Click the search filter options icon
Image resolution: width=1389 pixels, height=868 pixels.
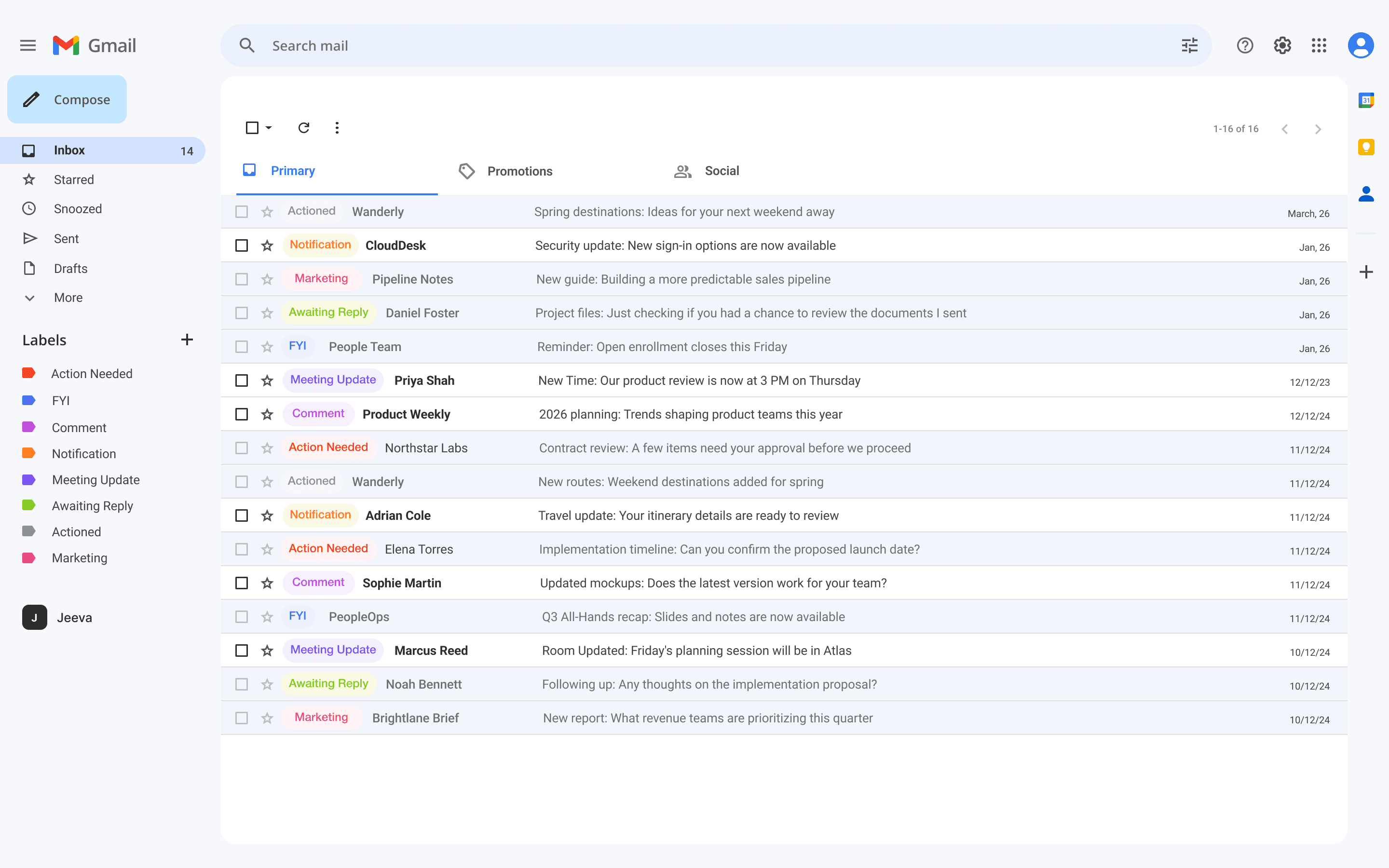[1189, 45]
